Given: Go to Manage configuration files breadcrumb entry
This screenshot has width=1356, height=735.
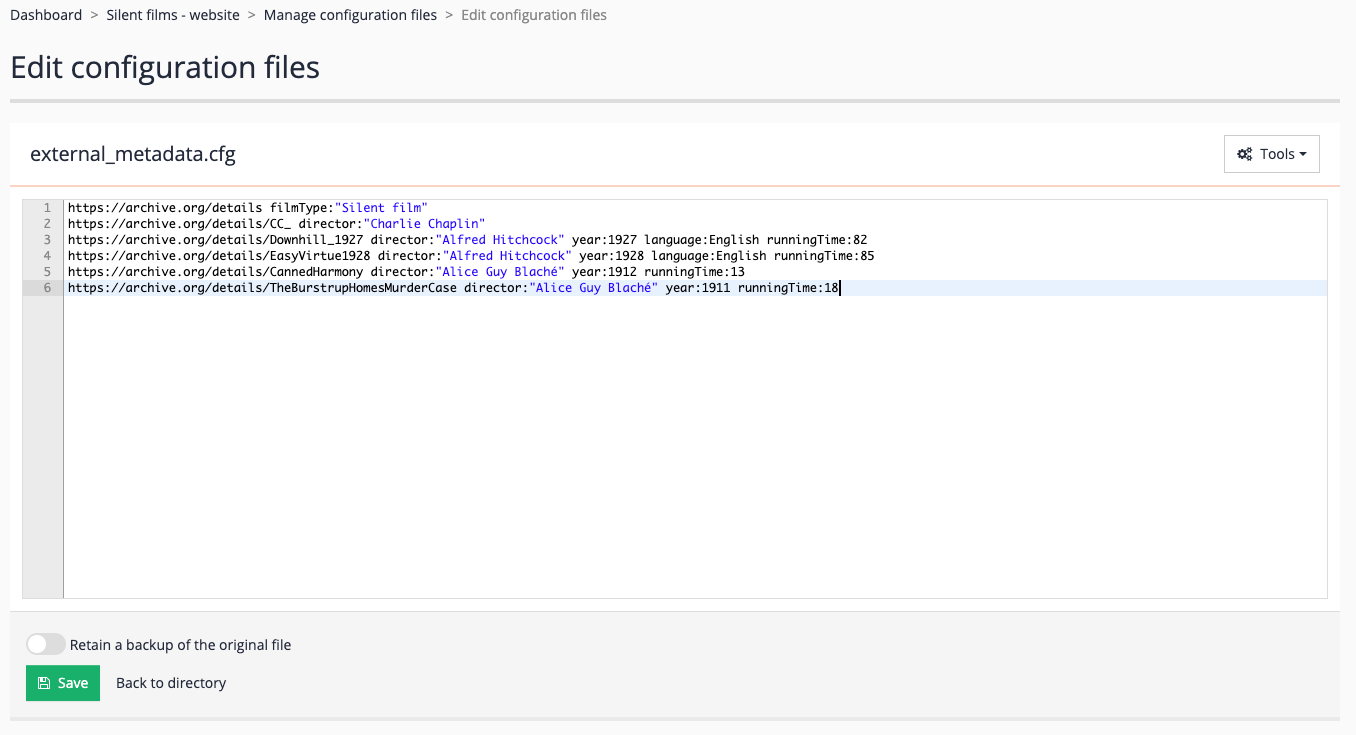Looking at the screenshot, I should click(x=350, y=14).
